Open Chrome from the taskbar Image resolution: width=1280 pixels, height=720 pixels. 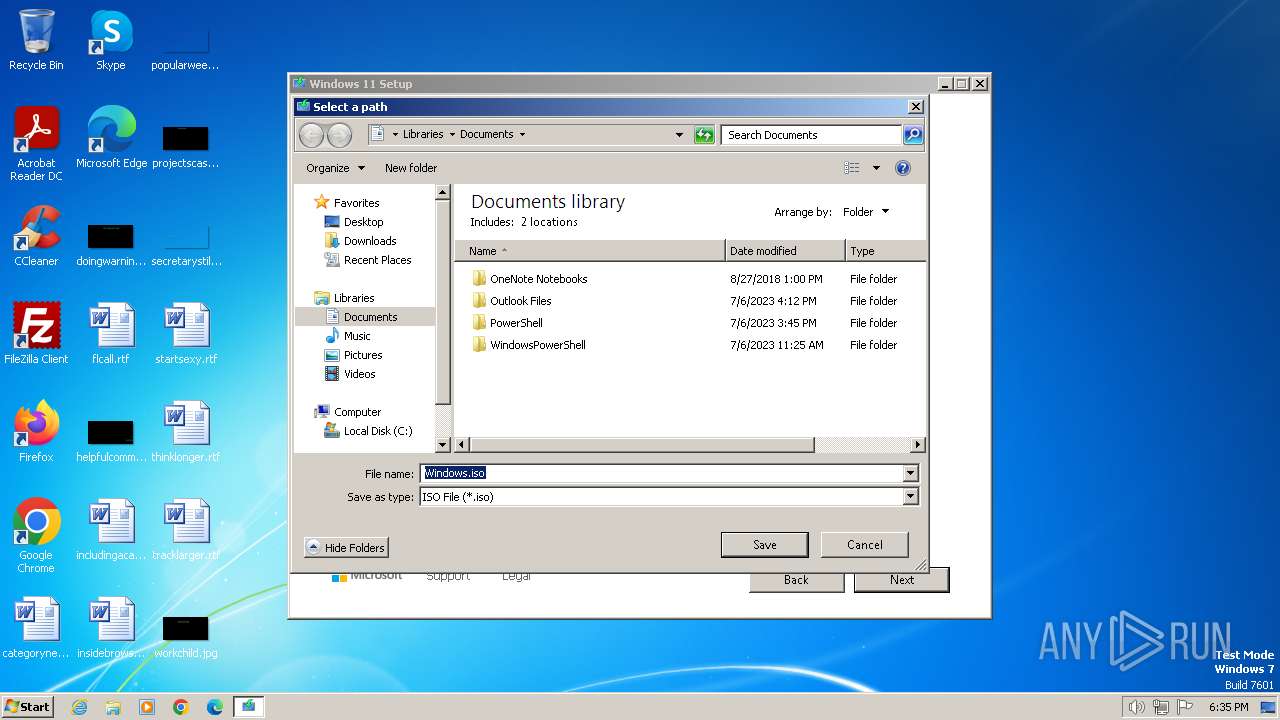tap(181, 707)
